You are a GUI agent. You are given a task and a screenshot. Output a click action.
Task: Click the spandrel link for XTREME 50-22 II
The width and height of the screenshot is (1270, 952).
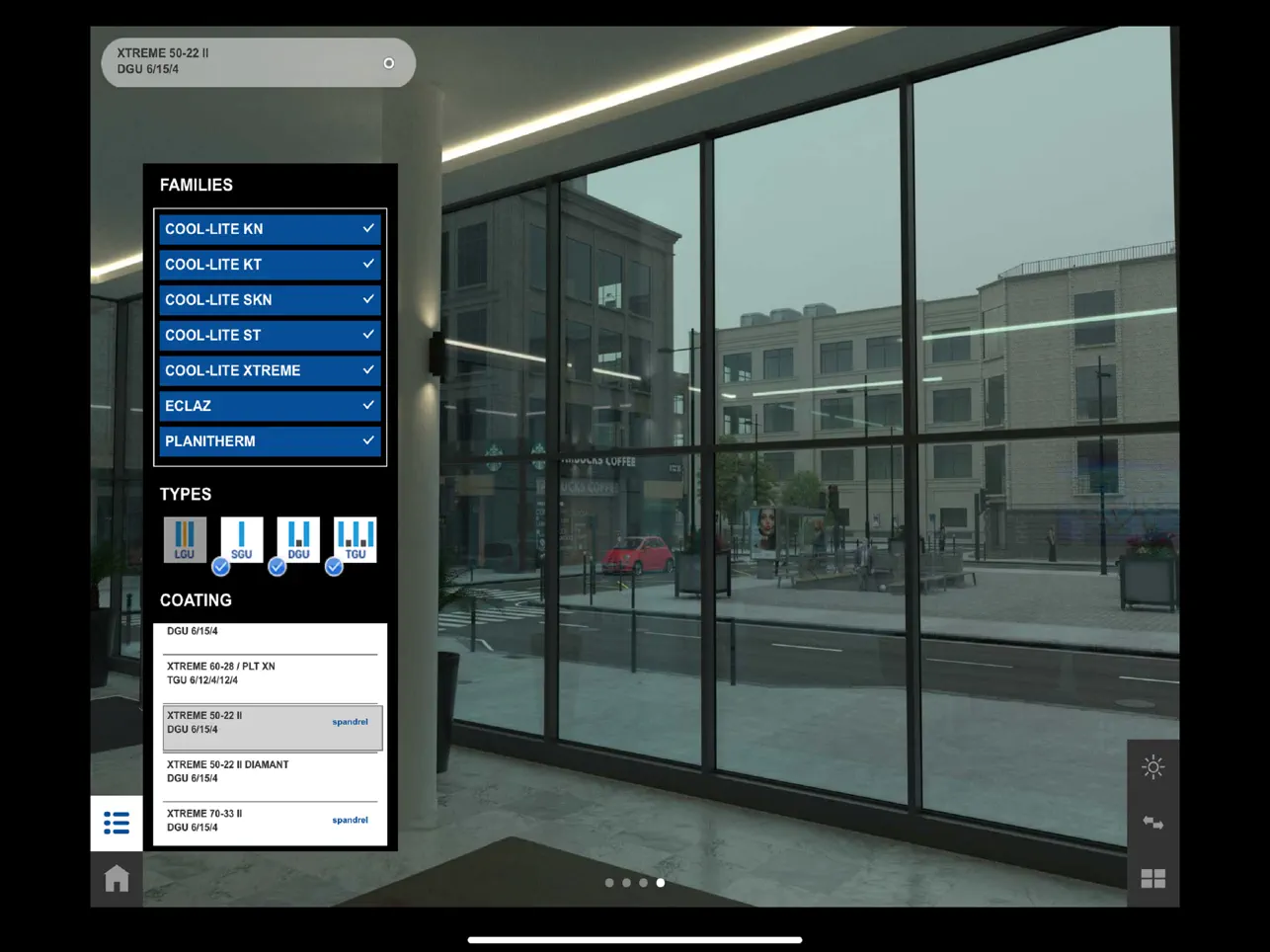coord(350,722)
